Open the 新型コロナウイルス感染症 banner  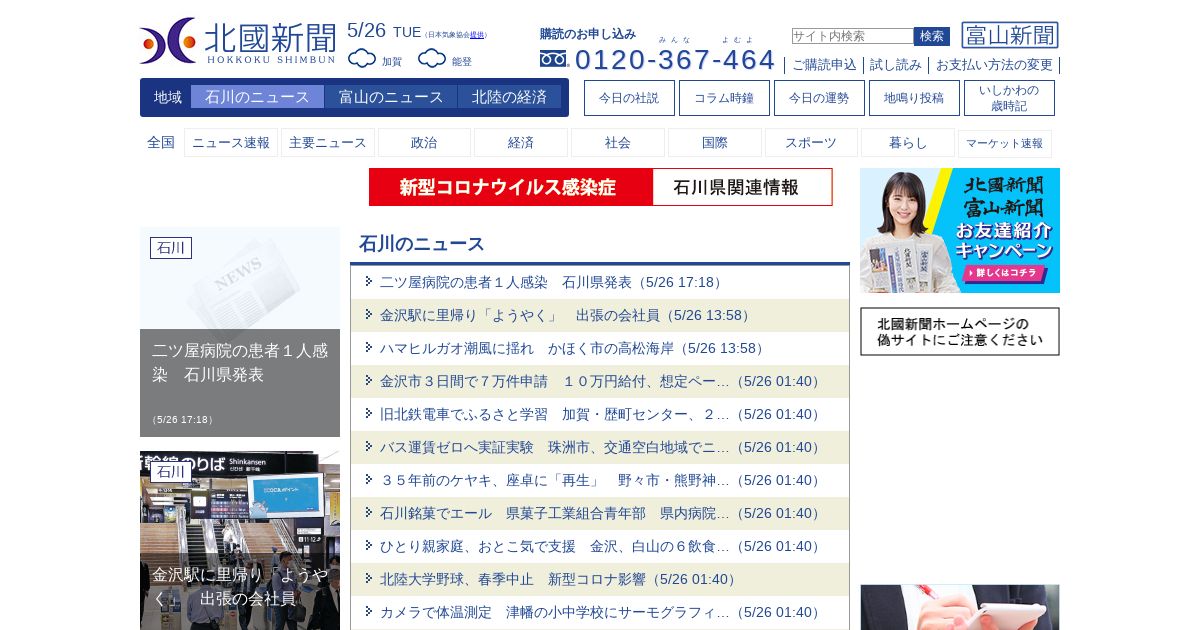pyautogui.click(x=600, y=187)
